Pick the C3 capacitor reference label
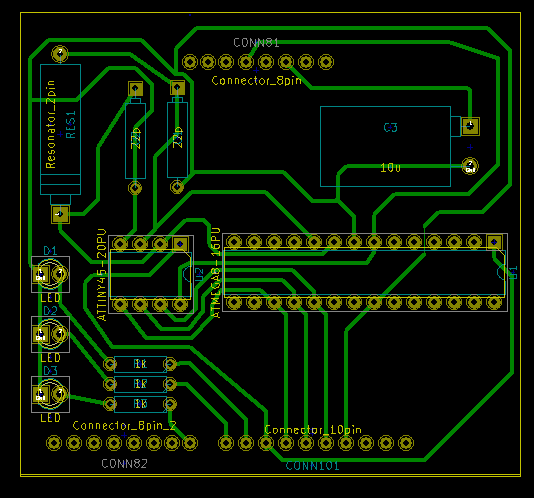534x498 pixels. (x=390, y=128)
